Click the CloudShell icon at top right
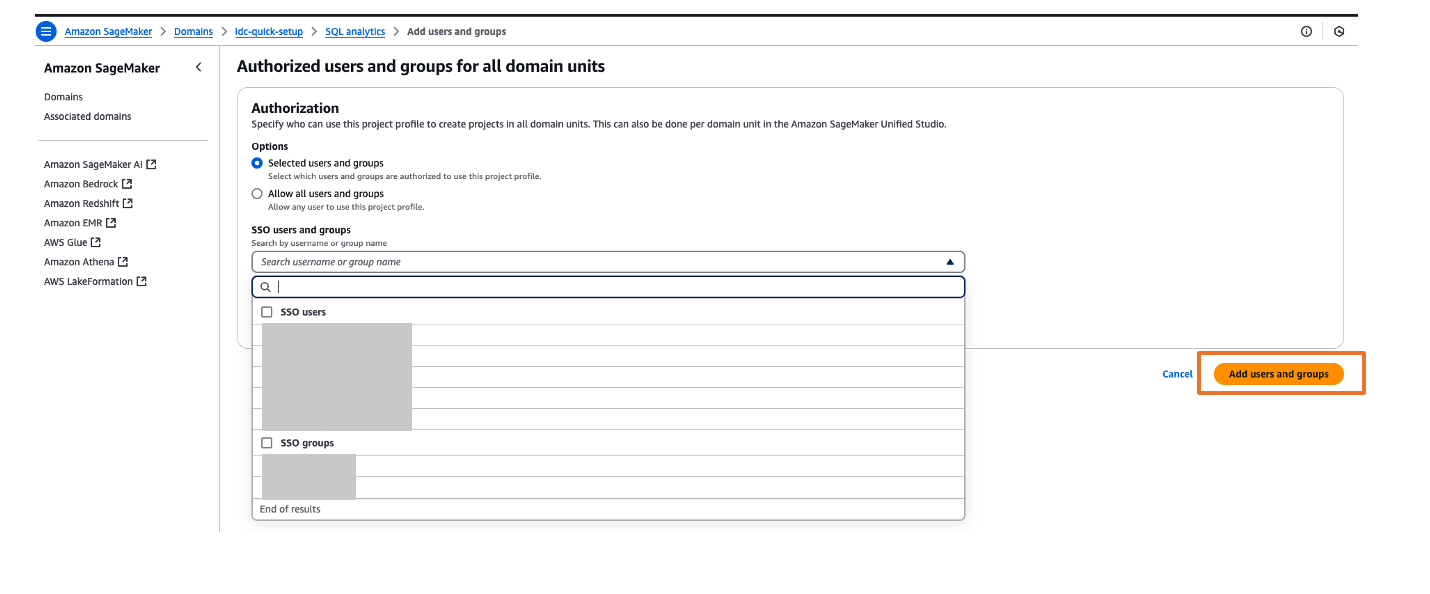Viewport: 1430px width, 594px height. click(x=1339, y=31)
